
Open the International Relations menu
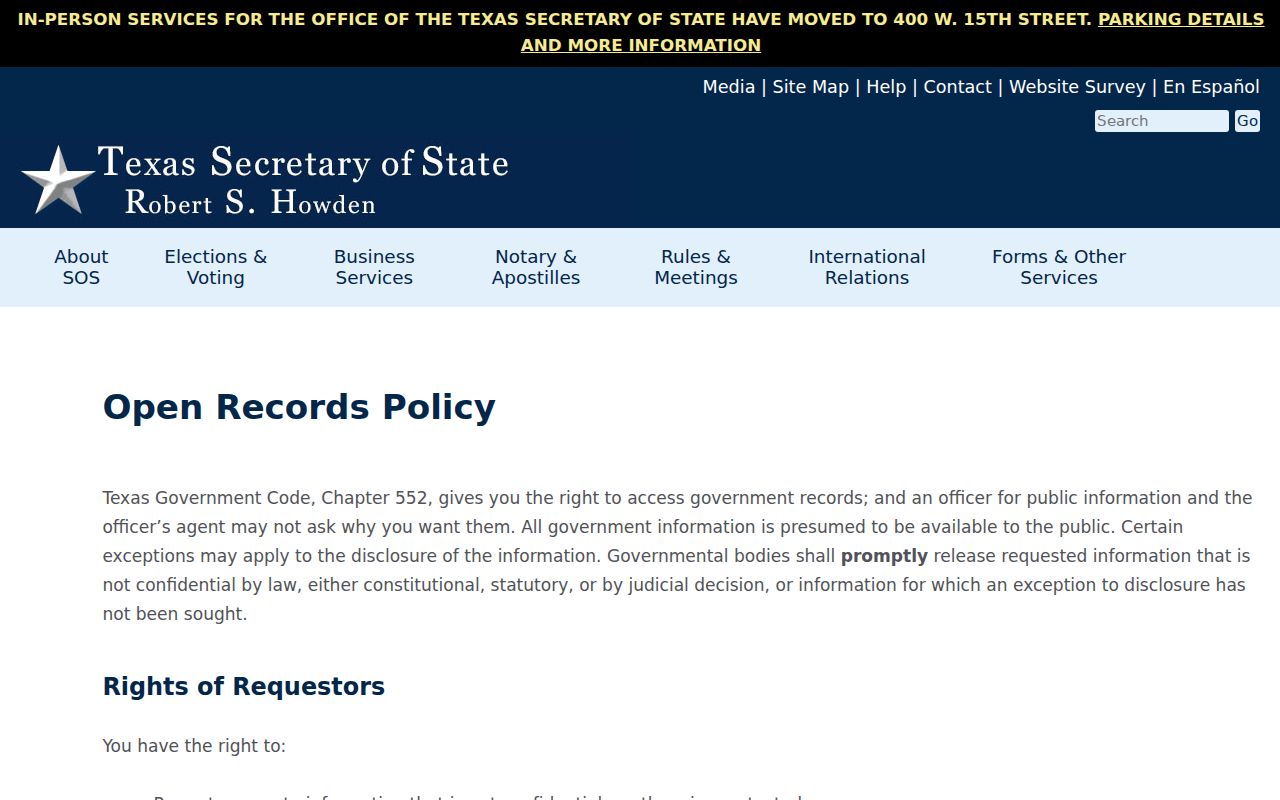click(x=867, y=267)
